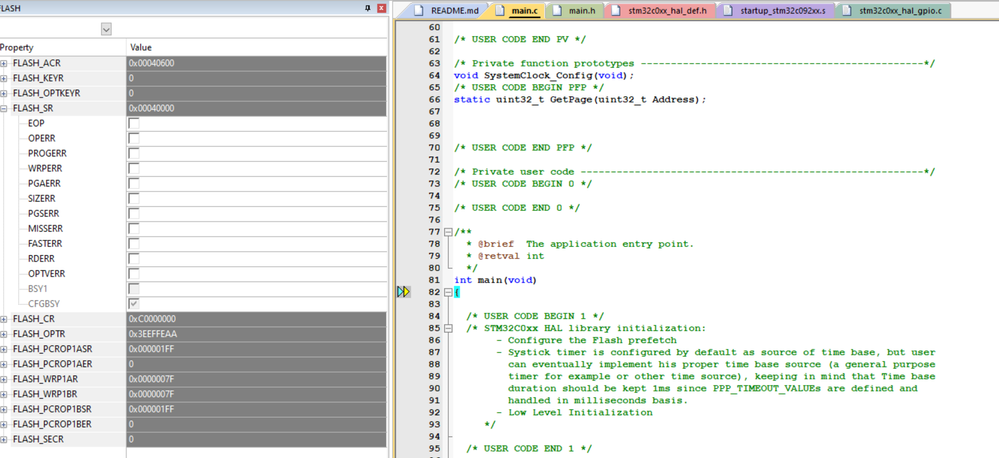This screenshot has height=458, width=999.
Task: Click the 'int main(void)' line
Action: tap(496, 280)
